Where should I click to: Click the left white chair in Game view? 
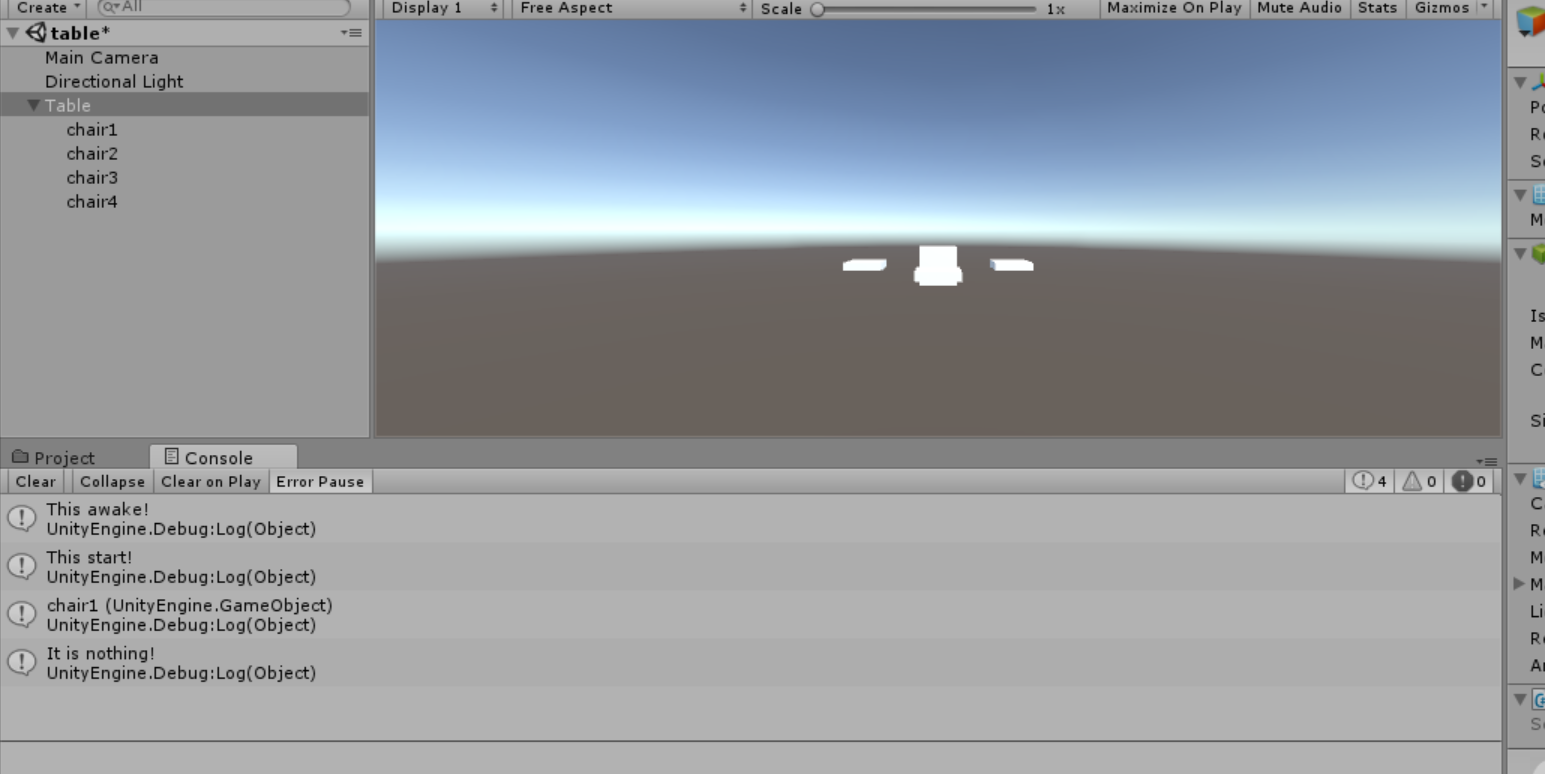pyautogui.click(x=864, y=265)
